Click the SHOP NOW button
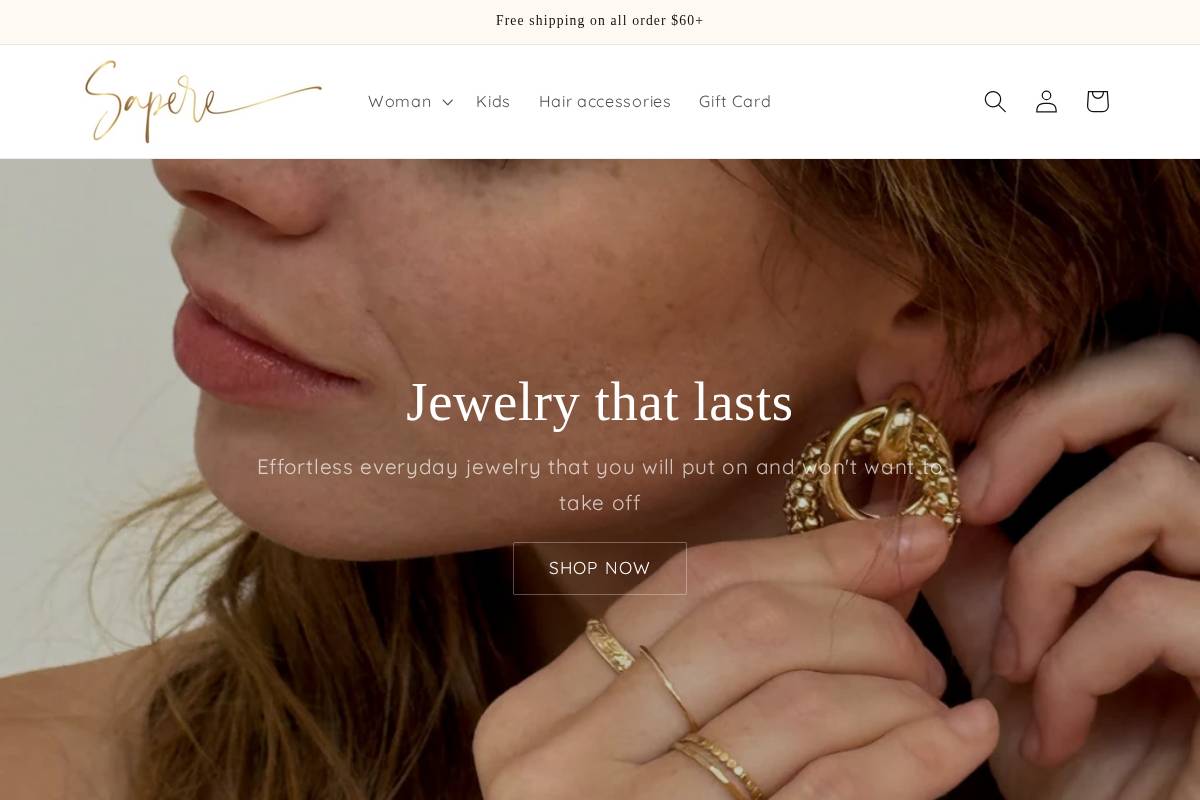This screenshot has width=1200, height=800. 599,568
